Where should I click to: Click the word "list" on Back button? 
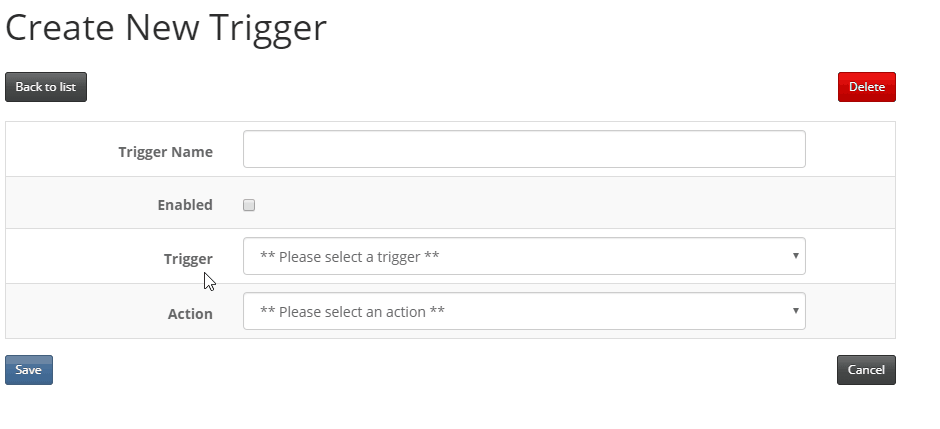tap(67, 87)
